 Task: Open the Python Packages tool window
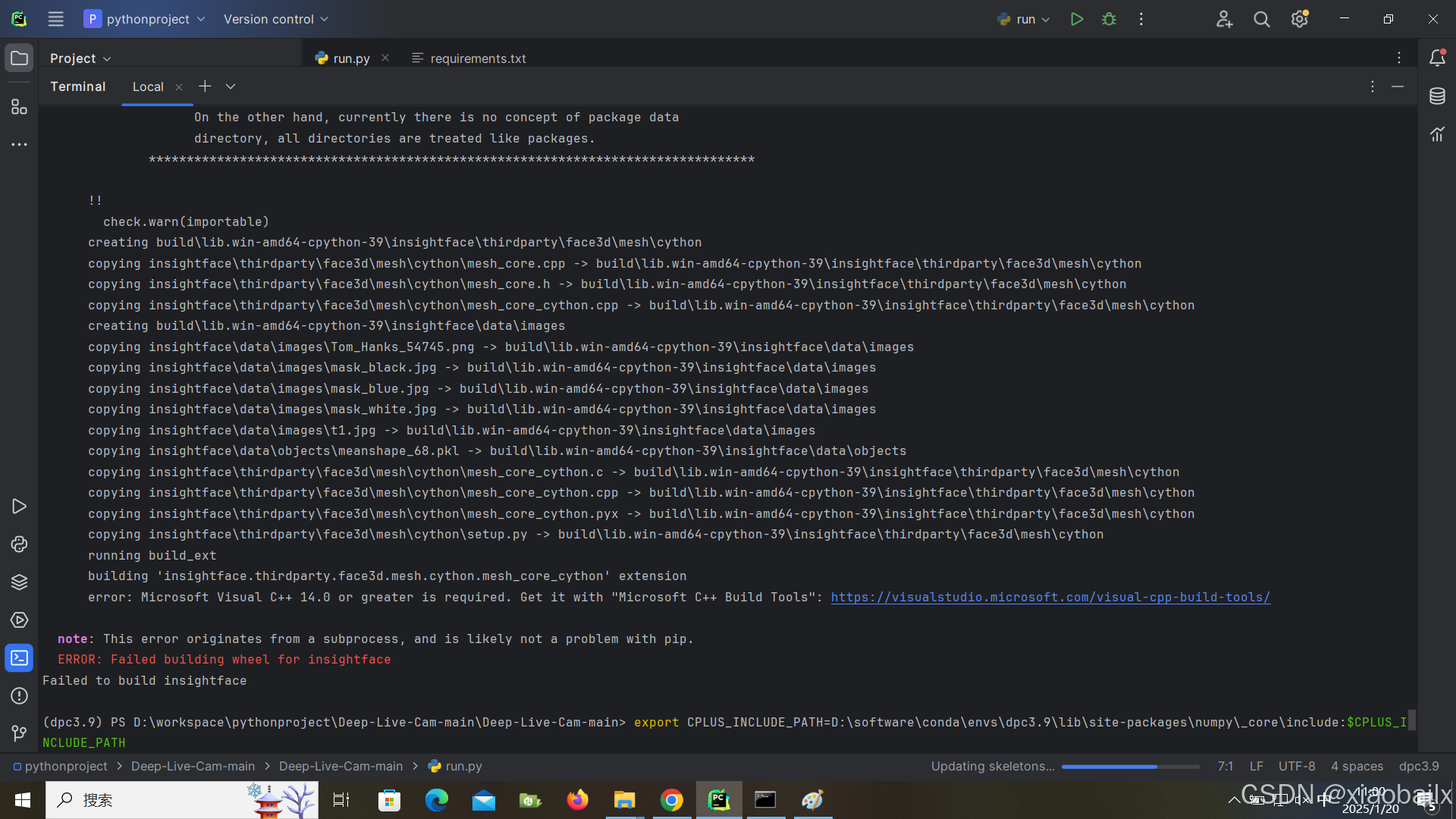pos(19,582)
